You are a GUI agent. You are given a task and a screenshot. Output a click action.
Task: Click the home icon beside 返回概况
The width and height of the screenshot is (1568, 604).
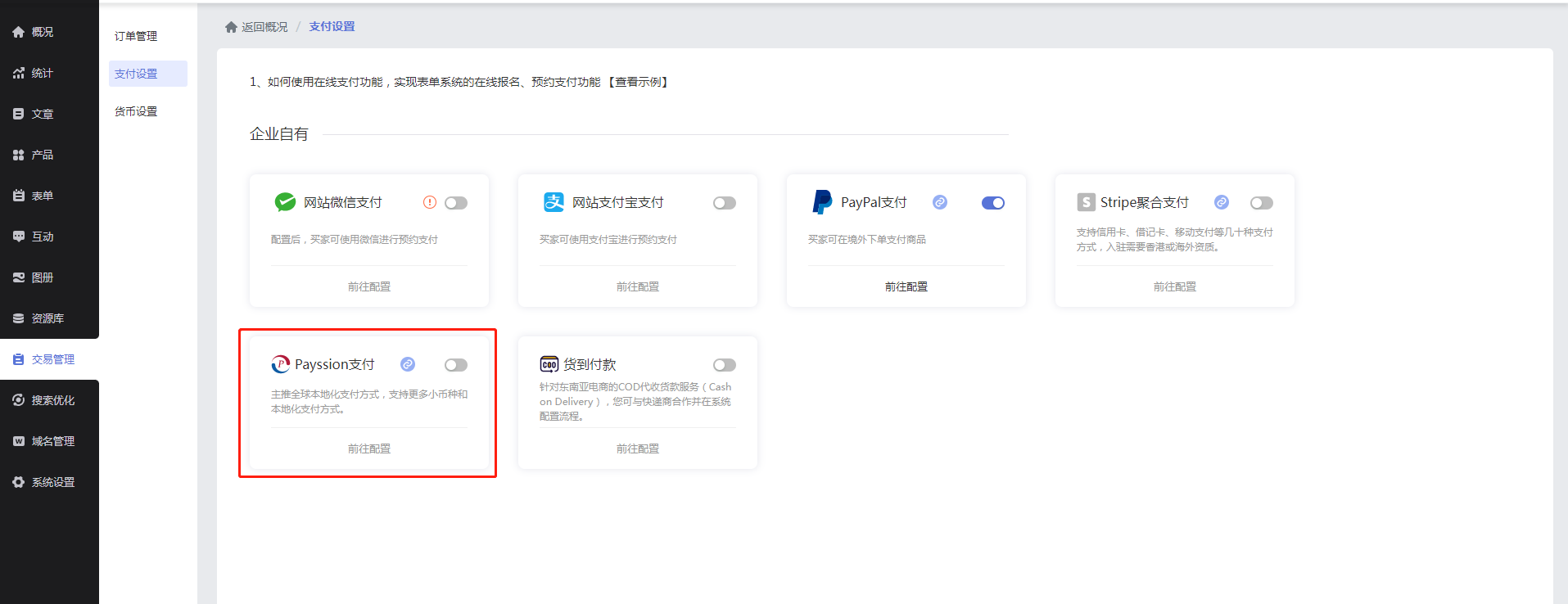[x=231, y=27]
